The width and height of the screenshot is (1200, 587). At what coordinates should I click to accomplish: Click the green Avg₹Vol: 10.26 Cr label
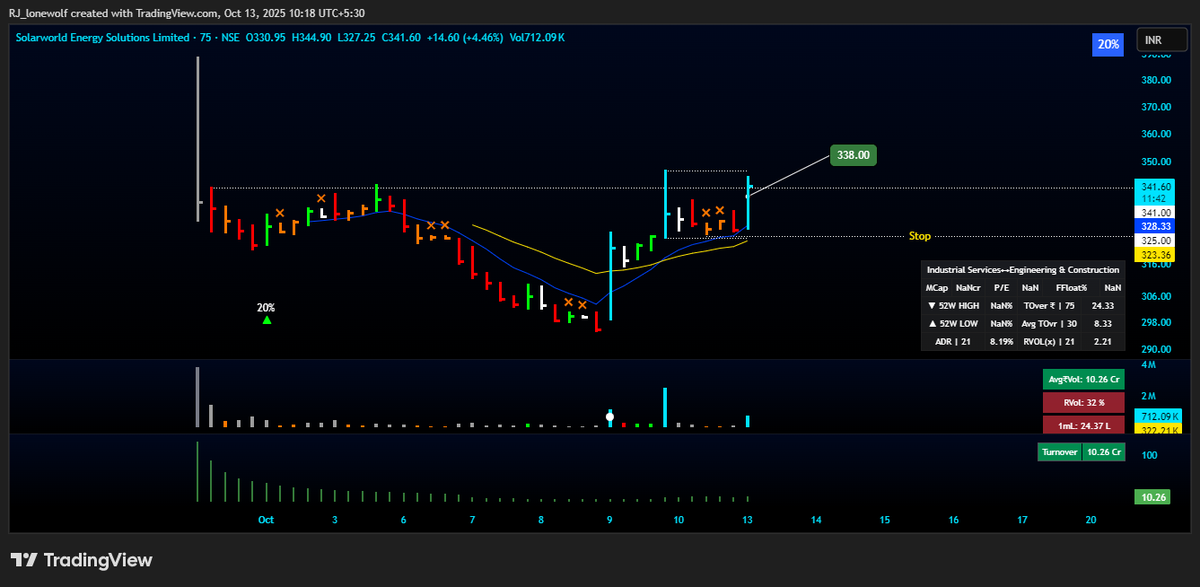[x=1083, y=380]
